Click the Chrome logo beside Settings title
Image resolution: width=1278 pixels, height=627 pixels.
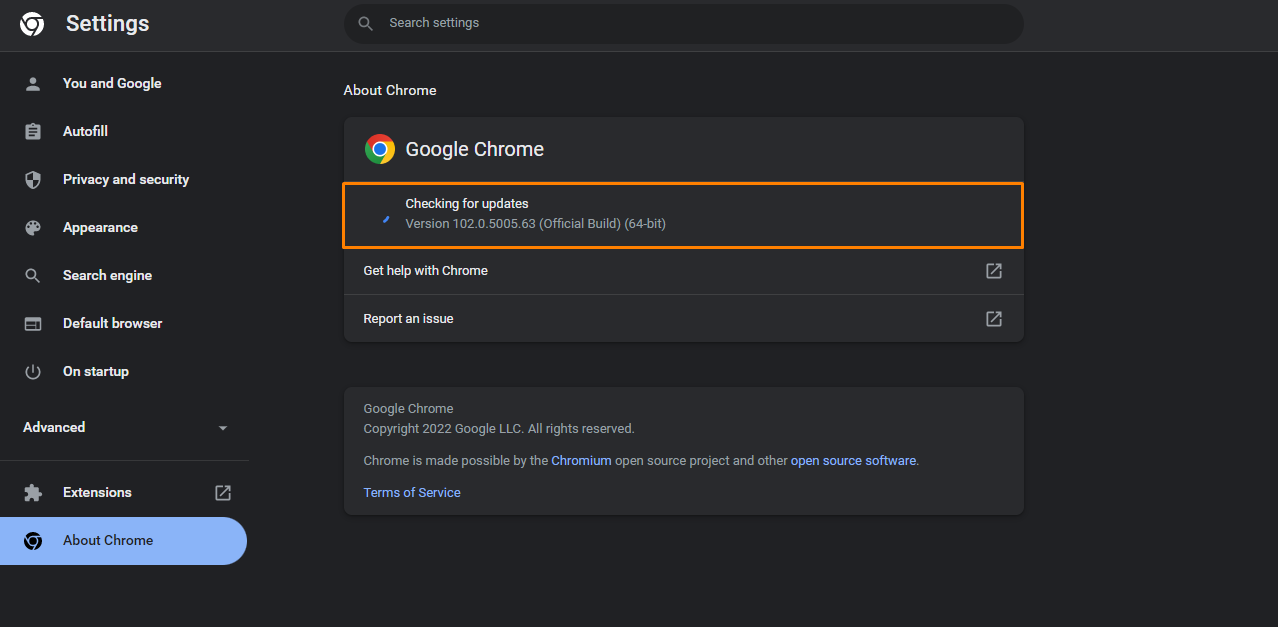coord(32,24)
